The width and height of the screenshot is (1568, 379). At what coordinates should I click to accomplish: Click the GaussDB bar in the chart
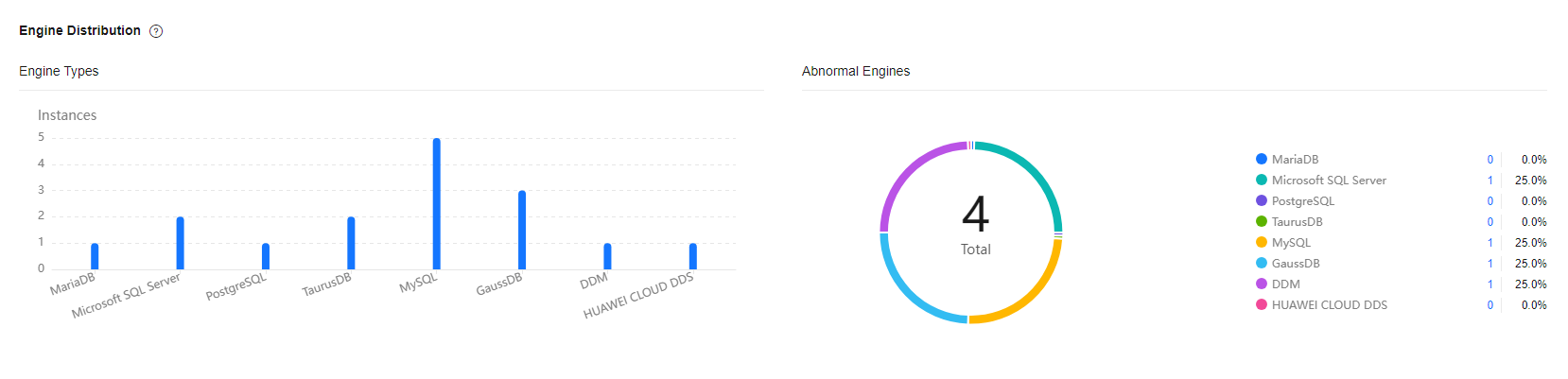pyautogui.click(x=522, y=230)
